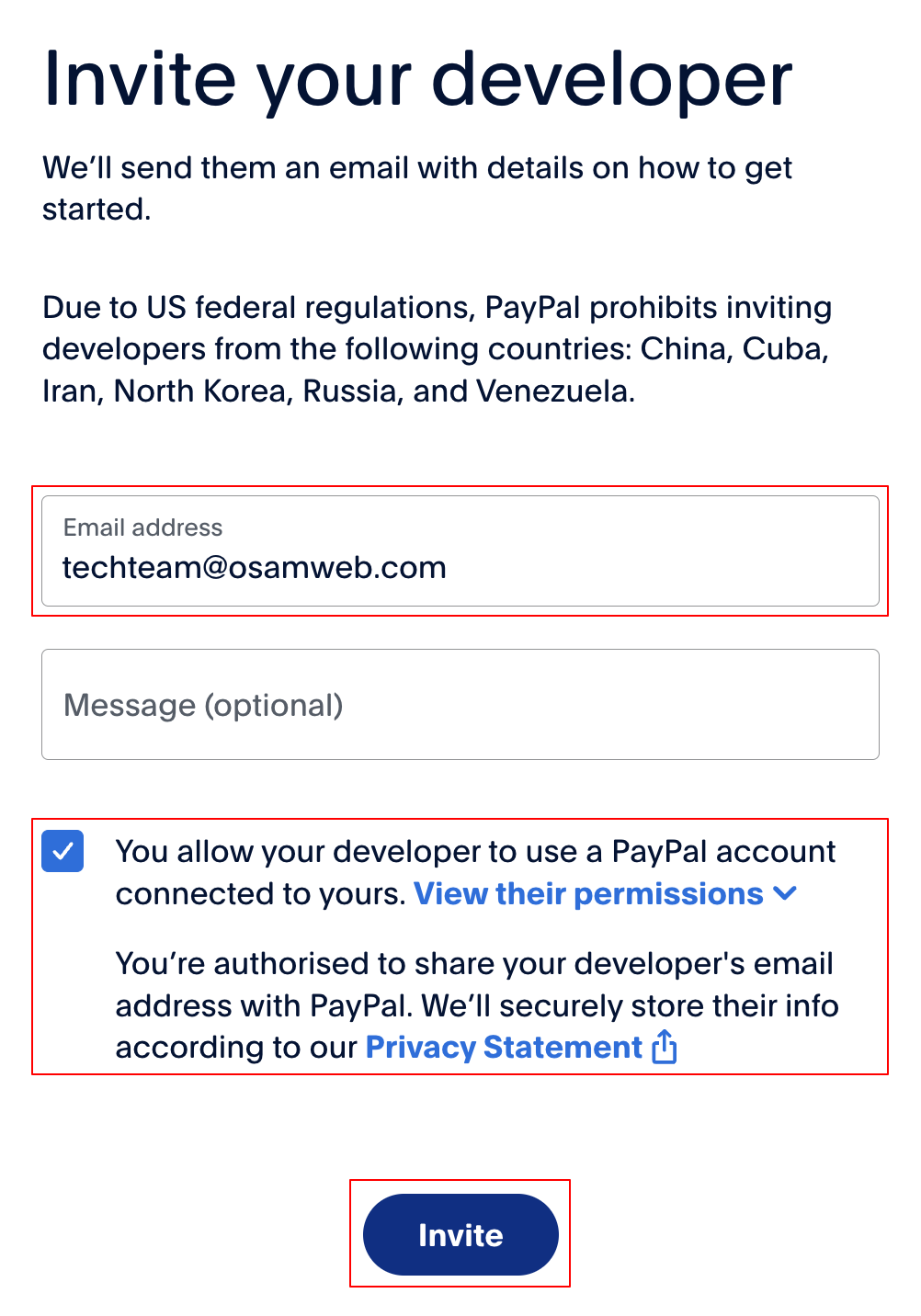Click the "connected to yours." consent text
This screenshot has height=1316, width=921.
click(x=260, y=894)
